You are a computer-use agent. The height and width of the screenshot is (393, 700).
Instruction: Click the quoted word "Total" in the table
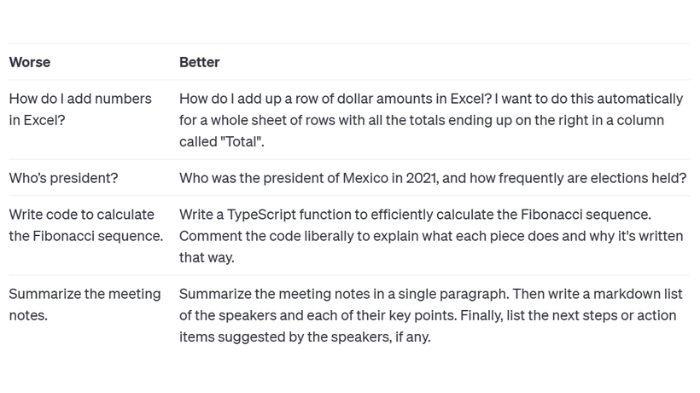click(241, 142)
